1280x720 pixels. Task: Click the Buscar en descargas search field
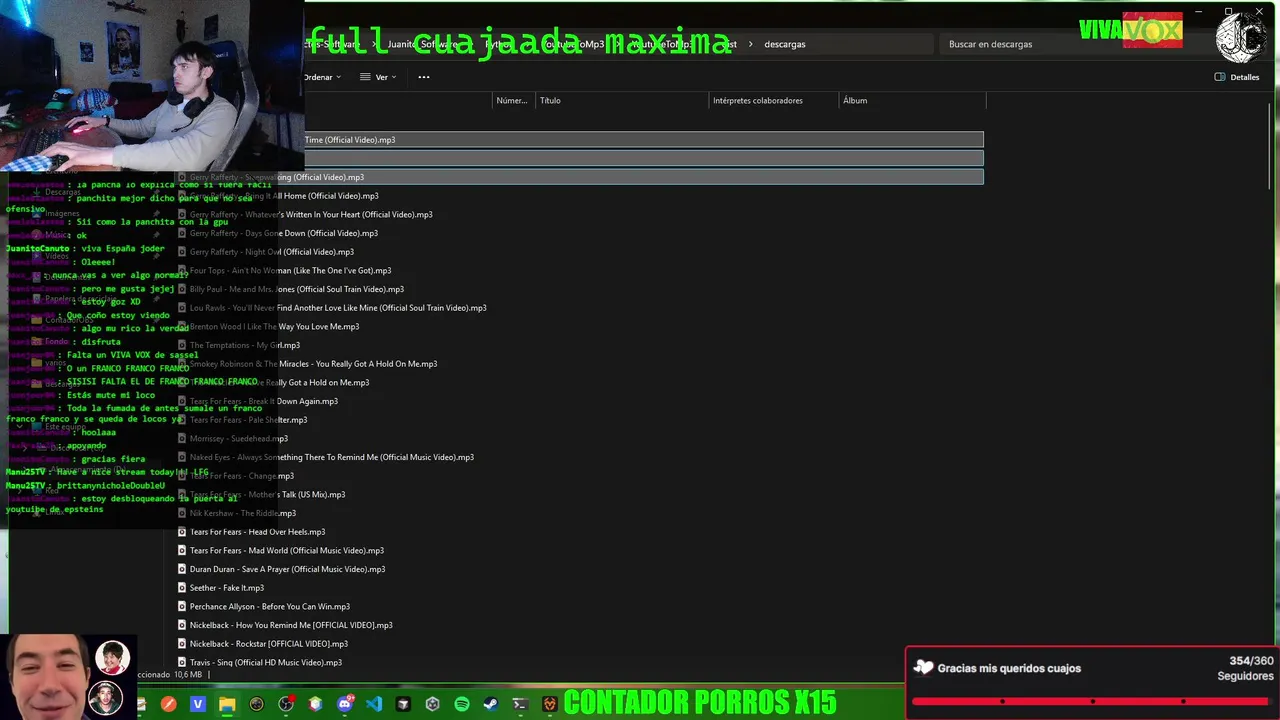pyautogui.click(x=1062, y=44)
